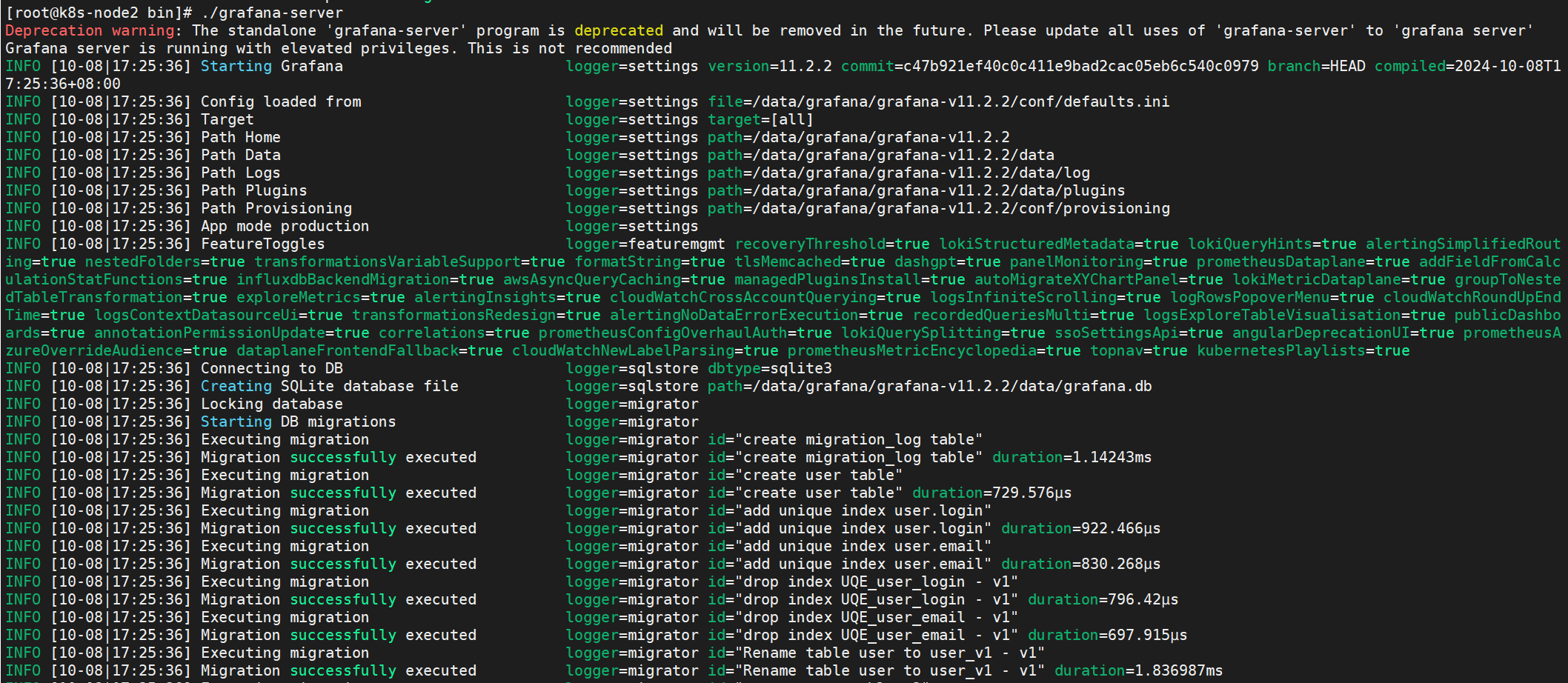Click 'This is not recommended' in the privileges warning
Viewport: 1568px width, 683px height.
(570, 48)
